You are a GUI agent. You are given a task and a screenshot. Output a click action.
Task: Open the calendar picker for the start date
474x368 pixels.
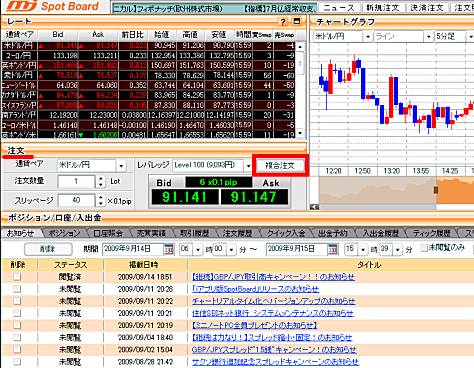169,249
